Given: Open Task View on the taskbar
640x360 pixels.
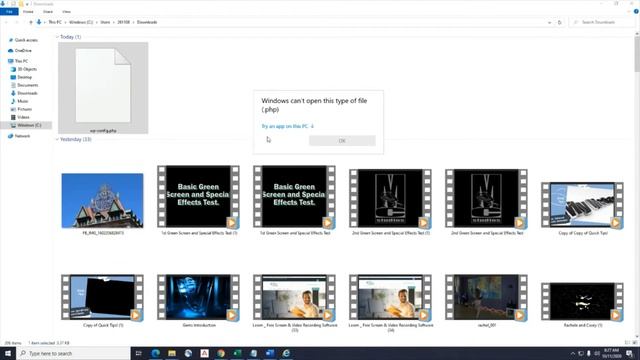Looking at the screenshot, I should [x=139, y=353].
